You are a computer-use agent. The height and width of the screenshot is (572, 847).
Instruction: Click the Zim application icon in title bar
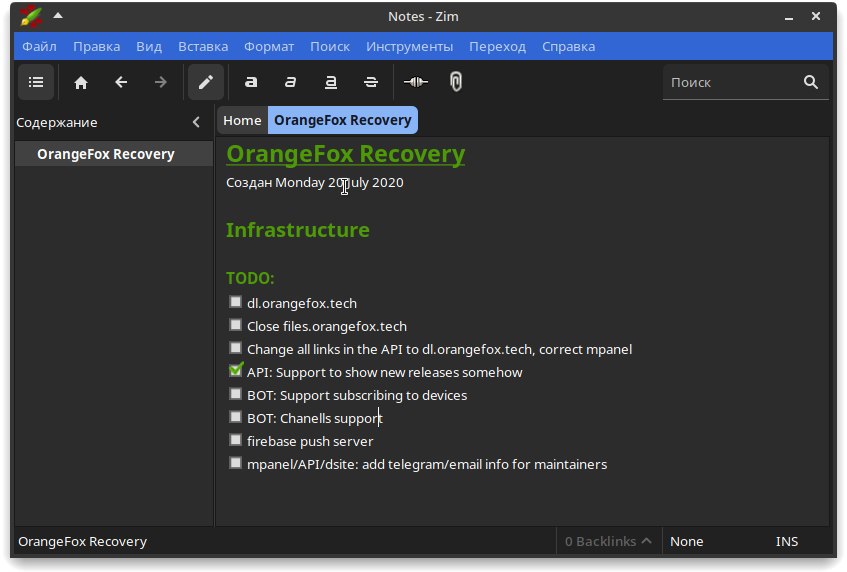point(31,16)
